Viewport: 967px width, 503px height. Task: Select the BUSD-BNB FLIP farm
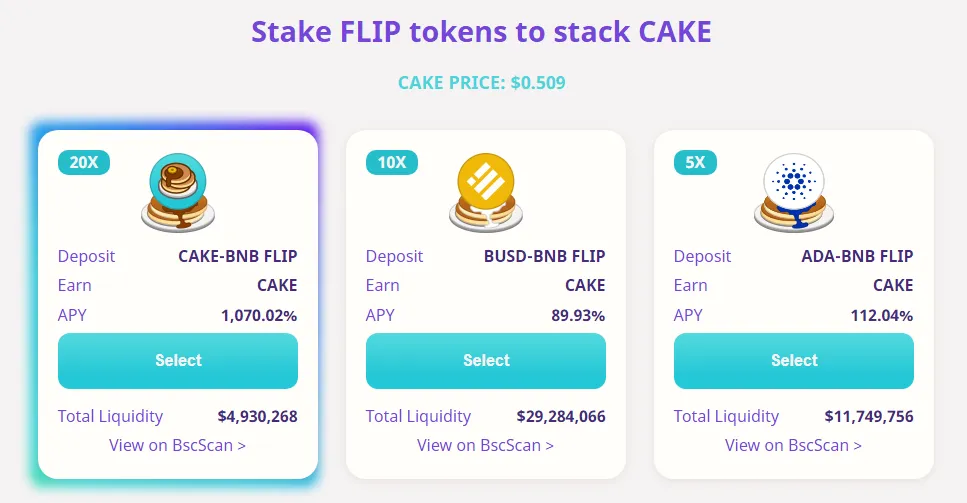(486, 361)
